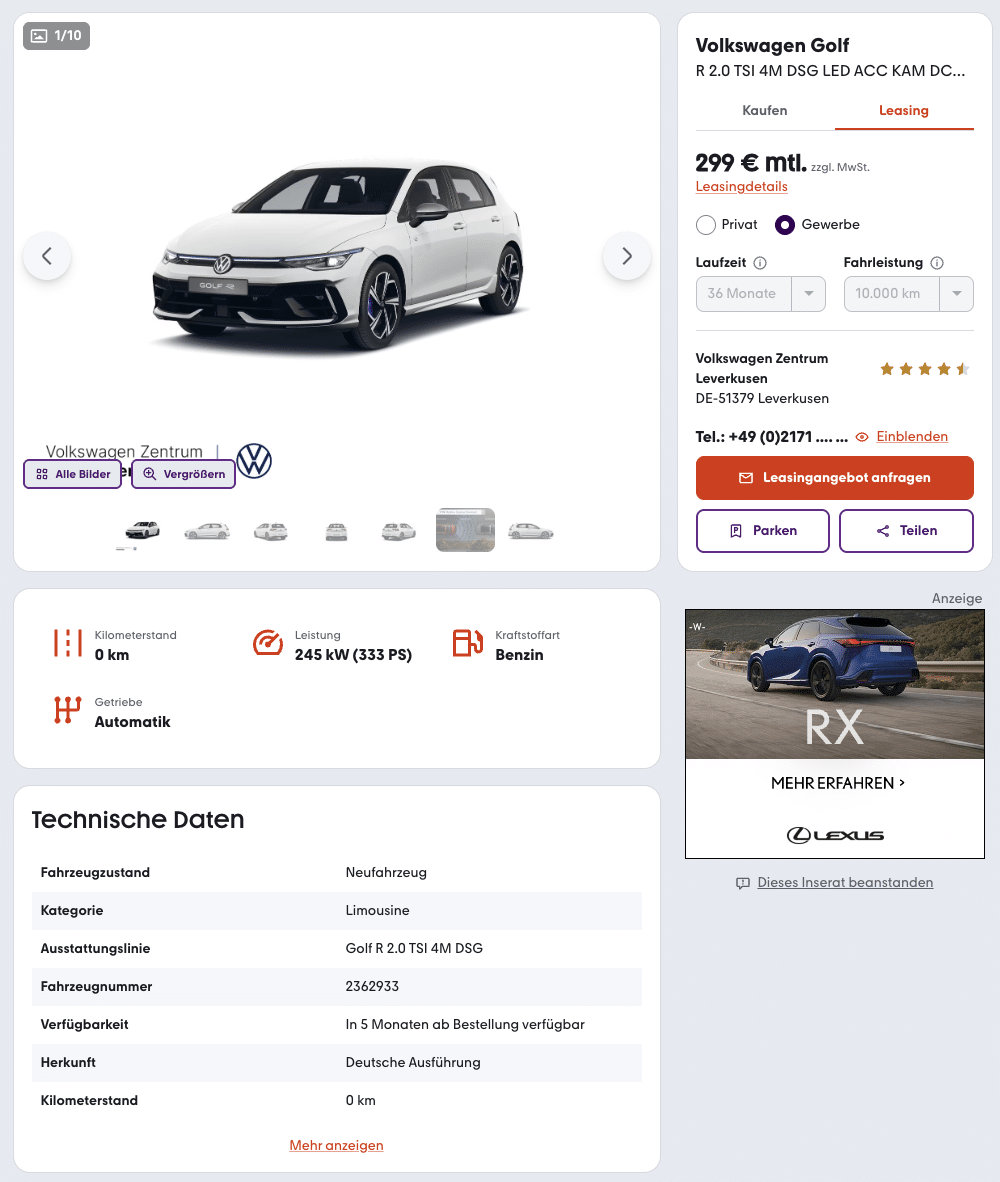Reveal phone number via Einblenden
The width and height of the screenshot is (1000, 1182).
click(x=911, y=436)
